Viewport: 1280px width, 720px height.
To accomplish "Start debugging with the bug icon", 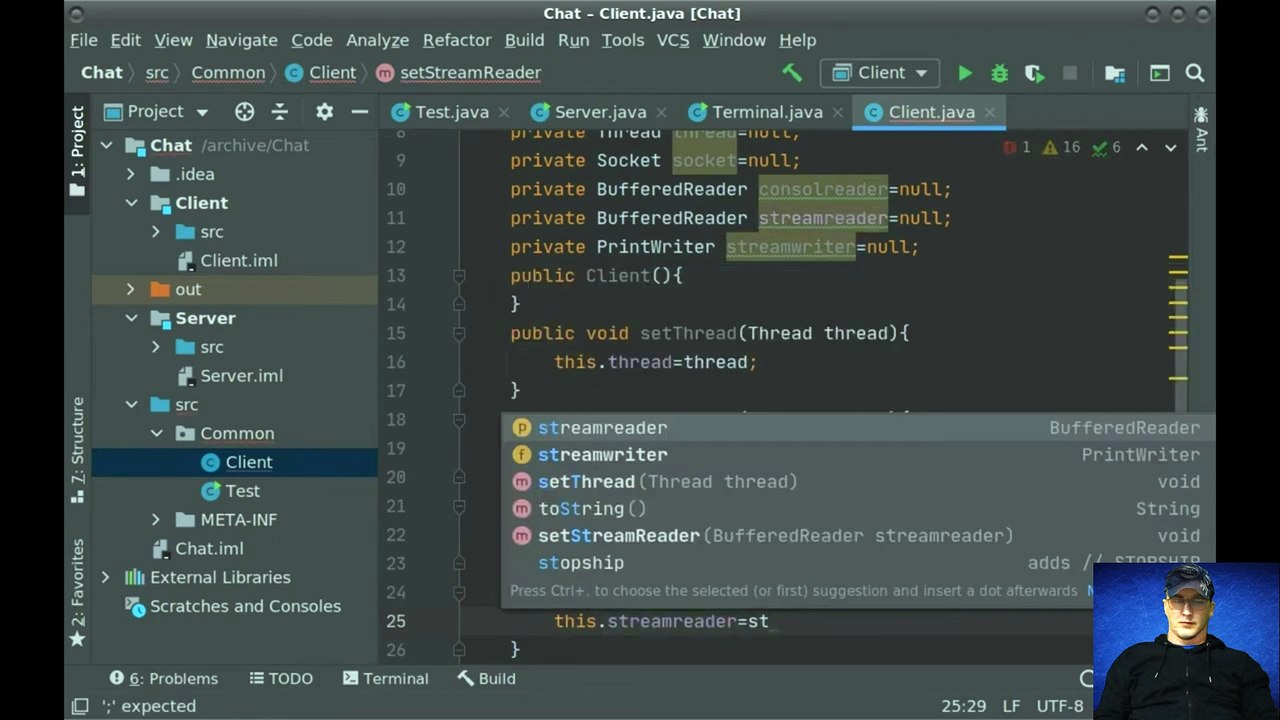I will 999,73.
